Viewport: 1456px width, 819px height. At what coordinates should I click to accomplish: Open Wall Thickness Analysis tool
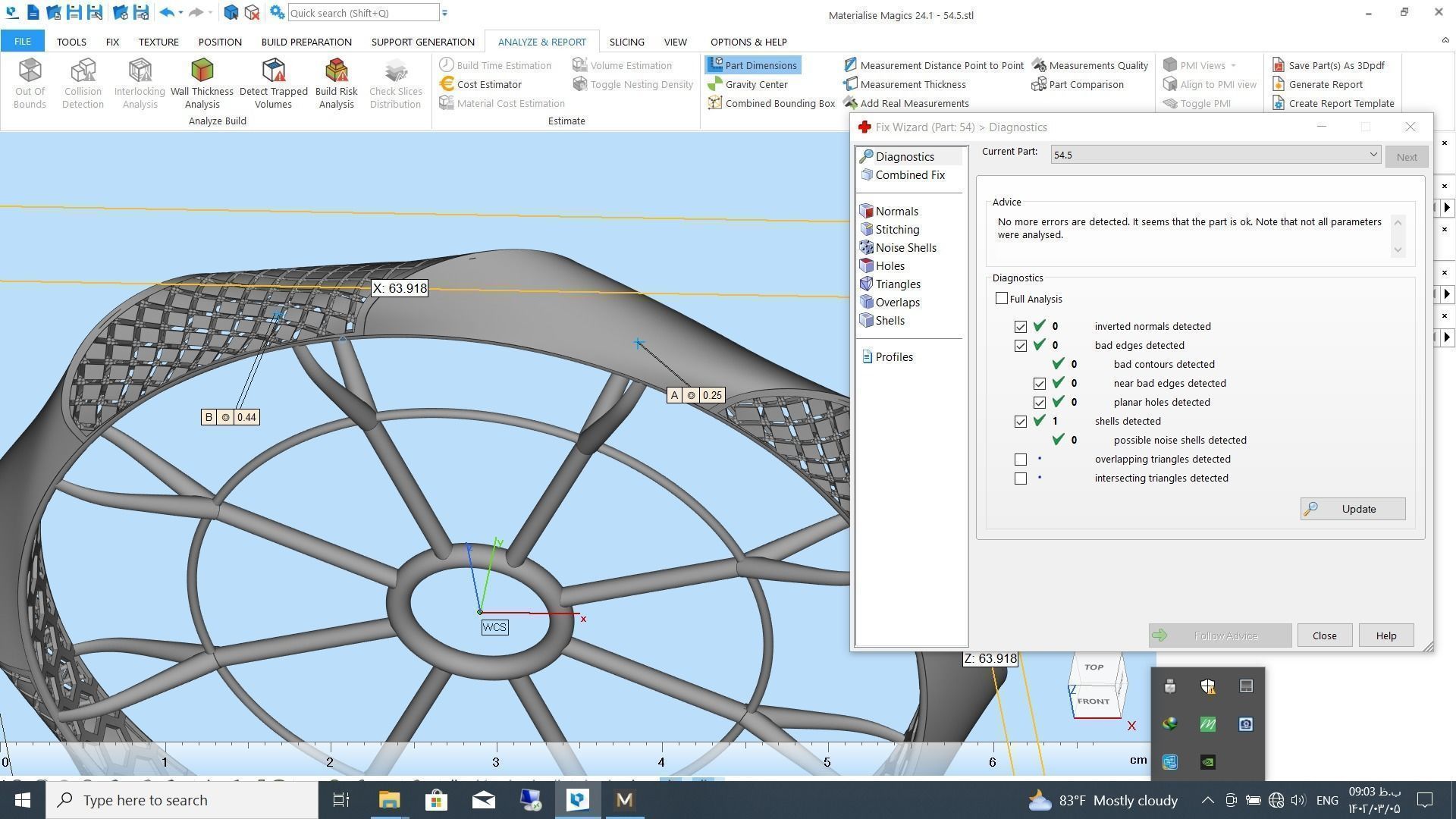coord(202,83)
